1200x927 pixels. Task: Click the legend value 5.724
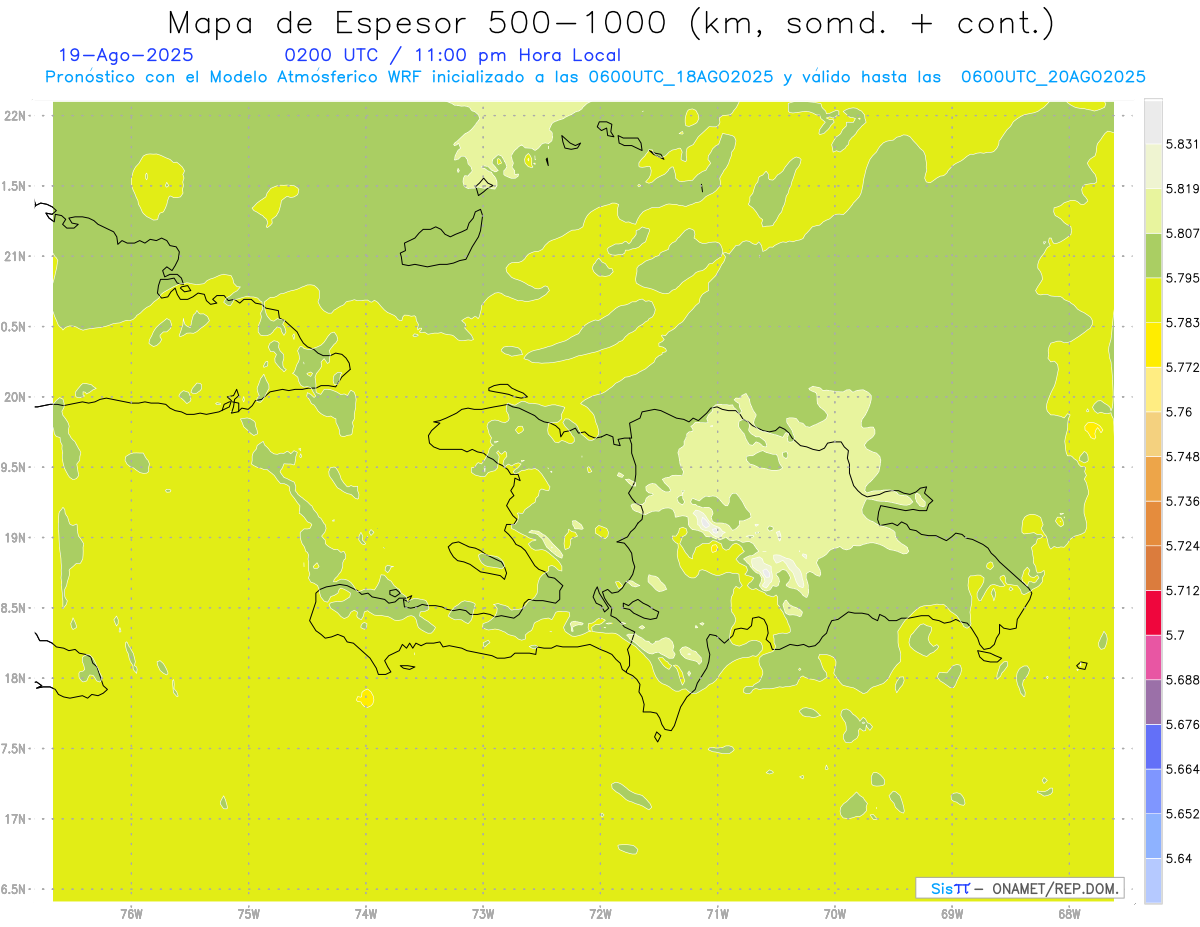(1182, 545)
